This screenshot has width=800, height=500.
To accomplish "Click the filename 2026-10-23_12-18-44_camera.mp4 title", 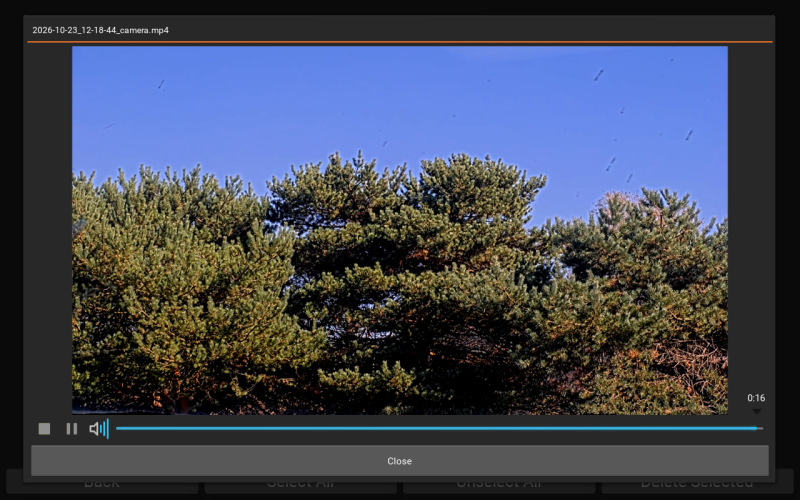I will coord(101,30).
